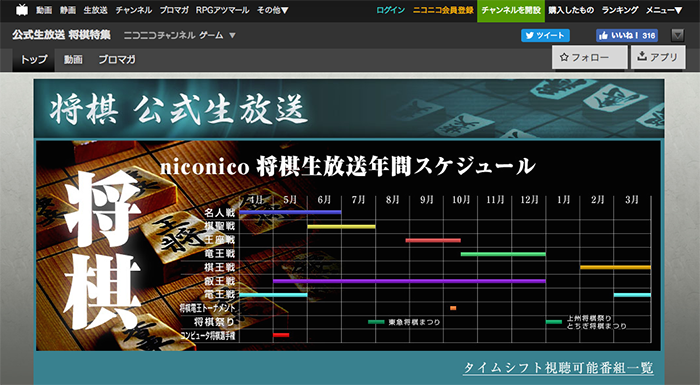Screen dimensions: 700x385
Task: Open 生放送 in the top navigation
Action: pyautogui.click(x=95, y=10)
